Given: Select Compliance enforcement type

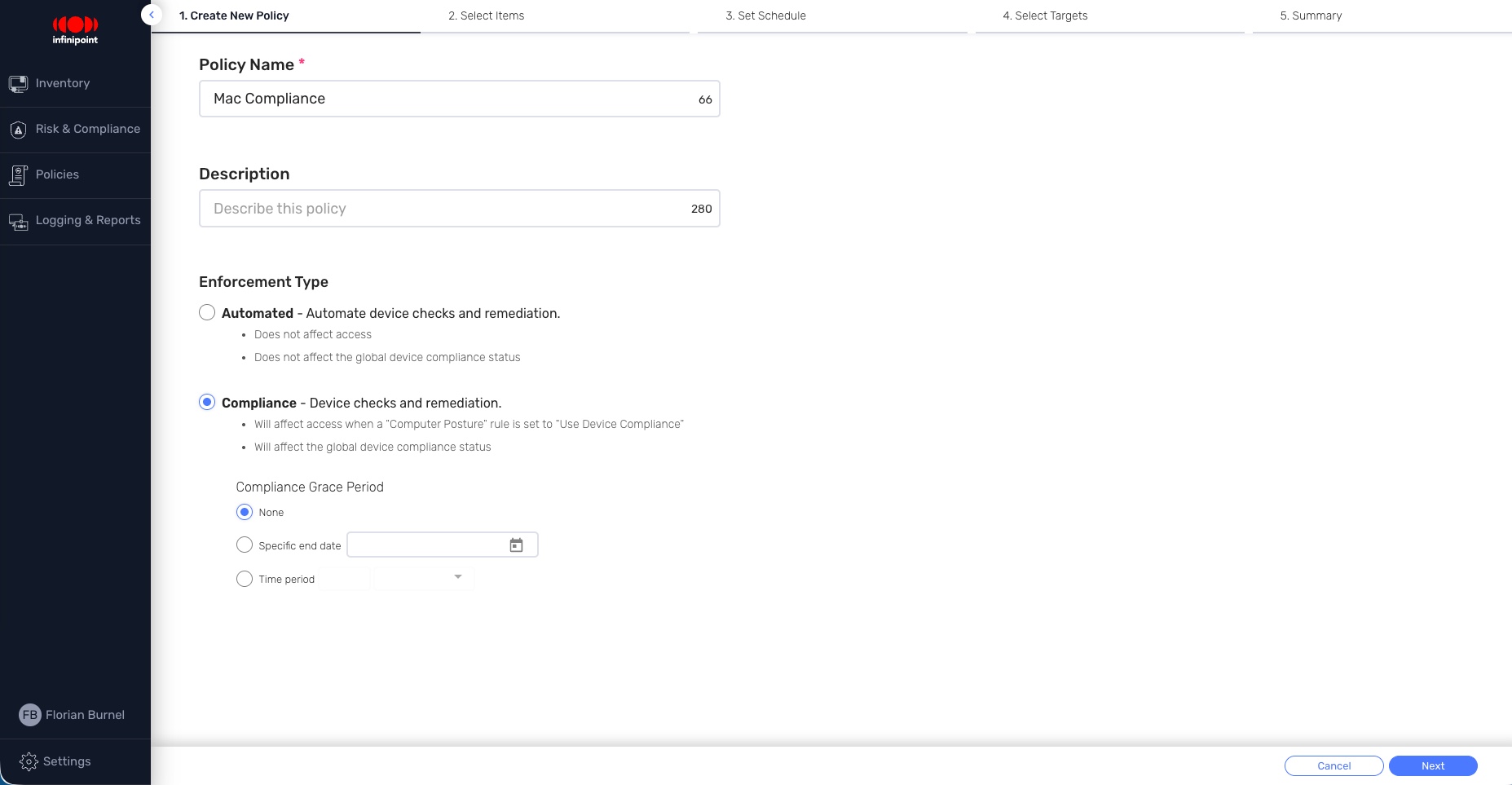Looking at the screenshot, I should point(207,402).
